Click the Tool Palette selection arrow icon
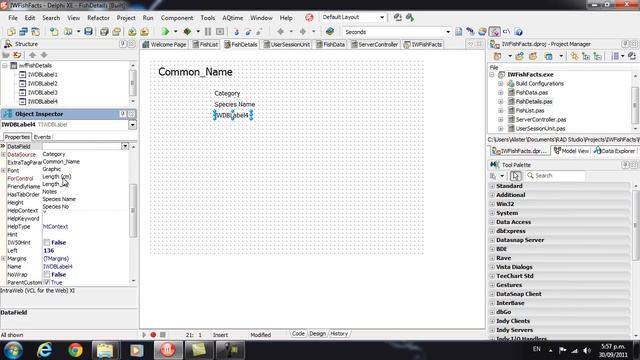640x360 pixels. point(516,176)
